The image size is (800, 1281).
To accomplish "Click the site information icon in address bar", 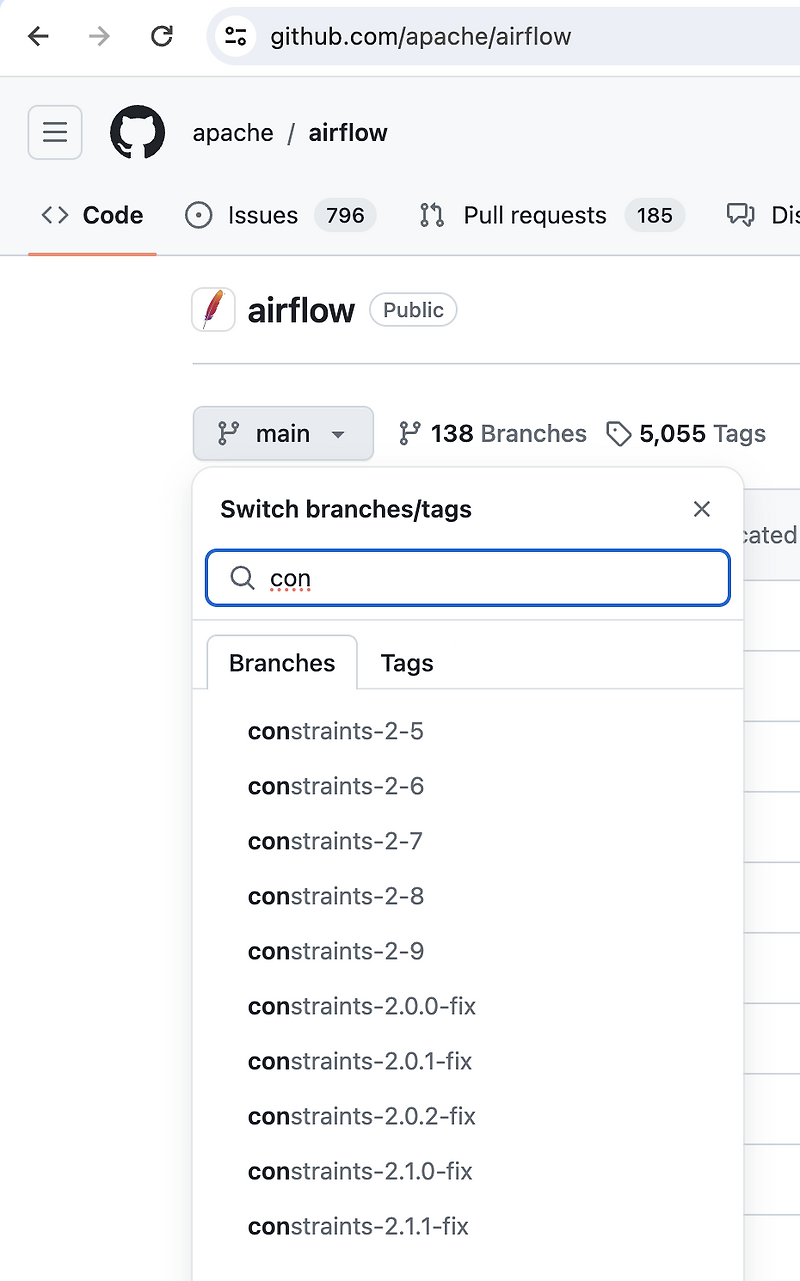I will tap(236, 37).
